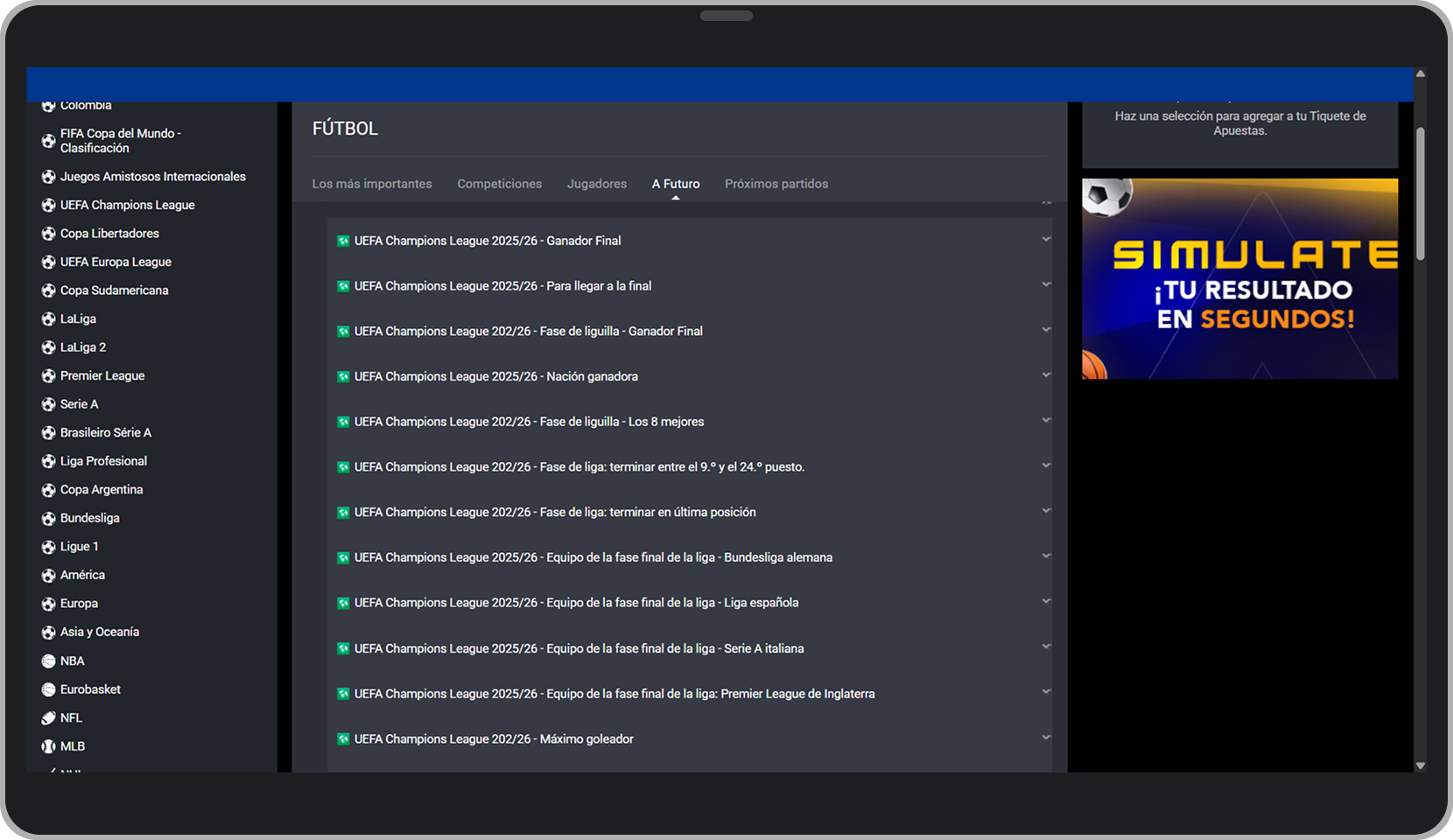The image size is (1453, 840).
Task: Switch to the Jugadores tab
Action: pyautogui.click(x=597, y=184)
